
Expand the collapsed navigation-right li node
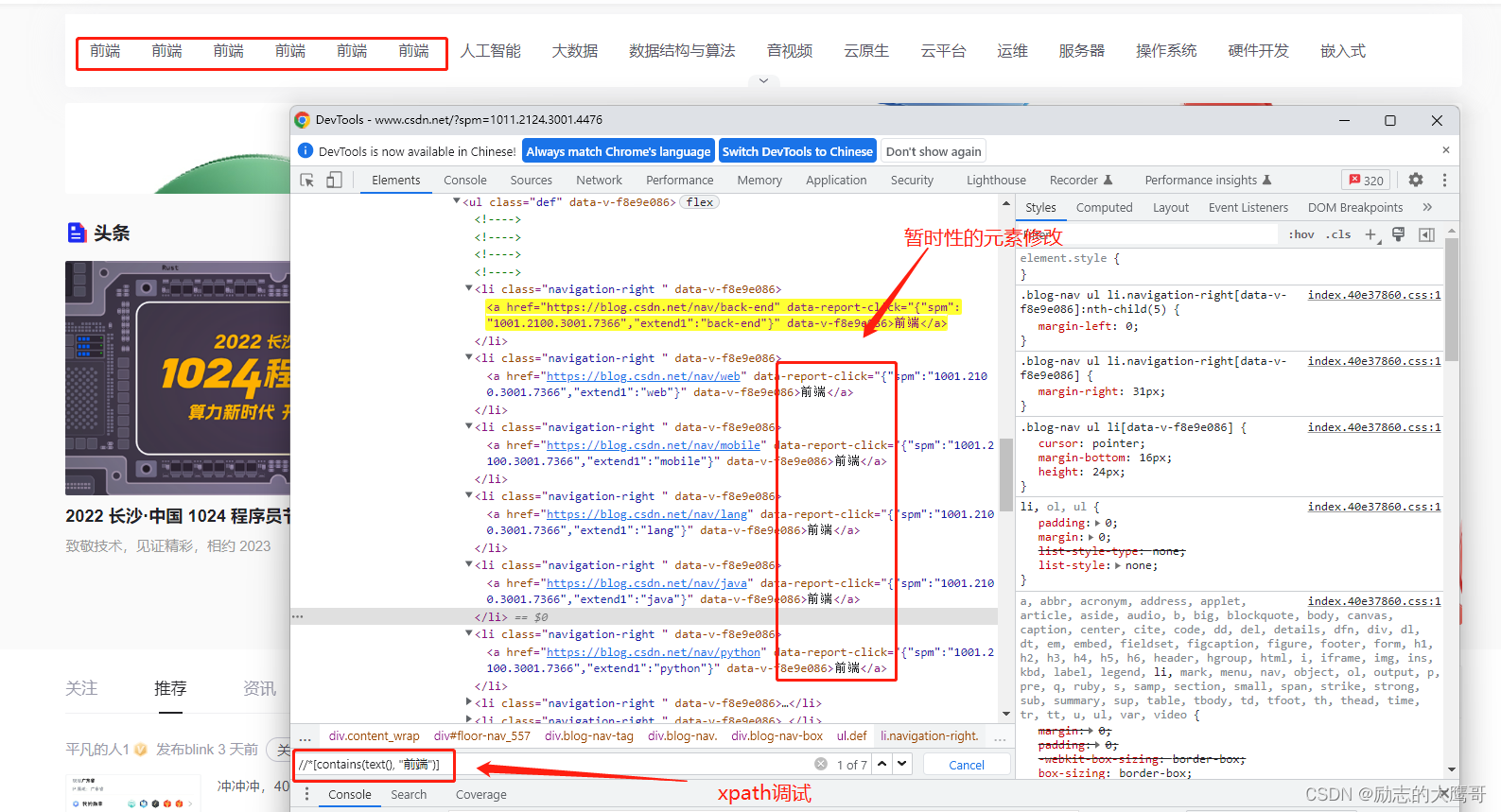tap(469, 702)
